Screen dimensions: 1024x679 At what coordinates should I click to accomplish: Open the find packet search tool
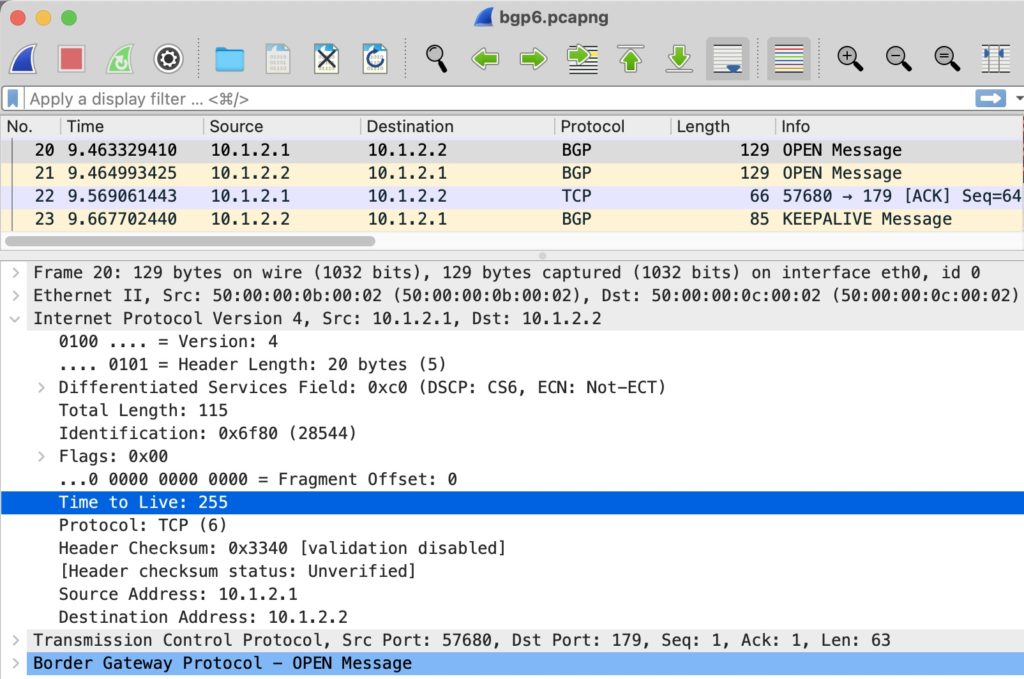(436, 59)
